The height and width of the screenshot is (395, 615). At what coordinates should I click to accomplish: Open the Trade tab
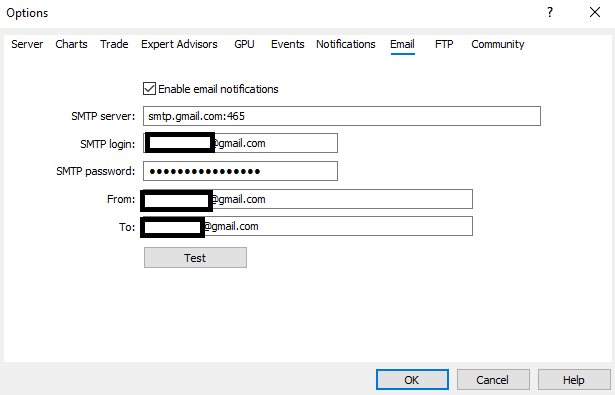click(x=114, y=44)
